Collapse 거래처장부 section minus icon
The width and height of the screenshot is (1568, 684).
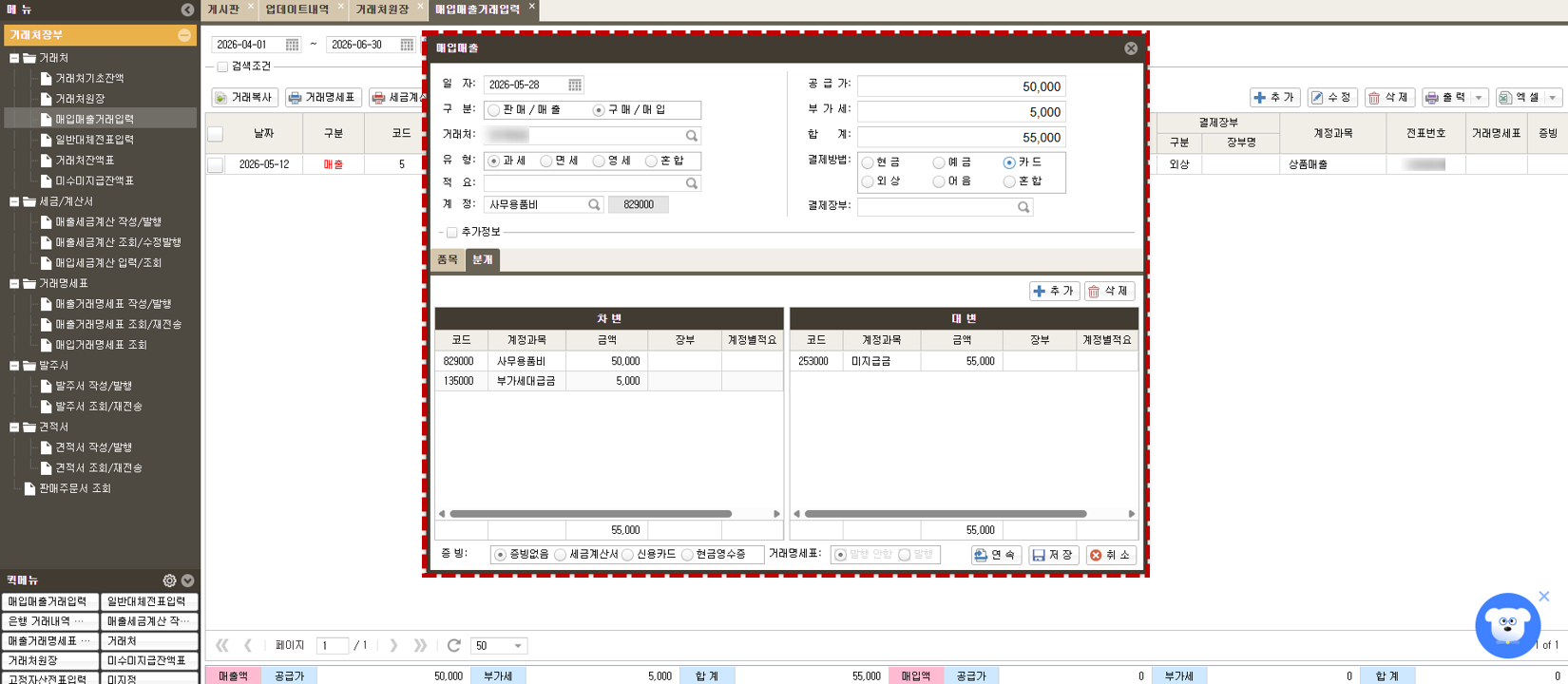pos(184,35)
